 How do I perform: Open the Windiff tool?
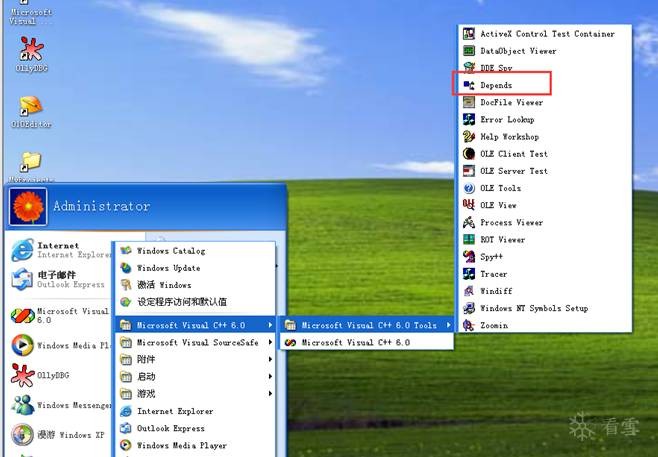(496, 291)
